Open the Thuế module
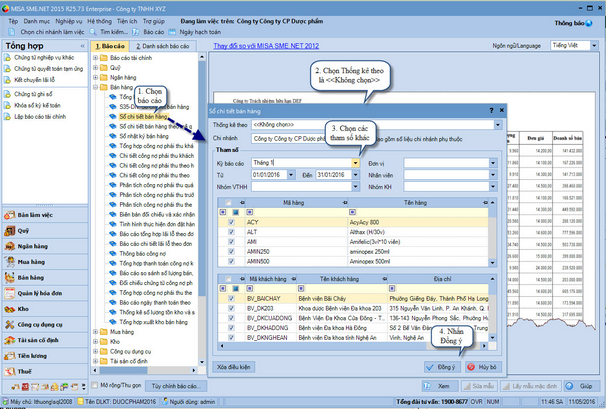Screen dimensions: 606x409 (x=45, y=372)
